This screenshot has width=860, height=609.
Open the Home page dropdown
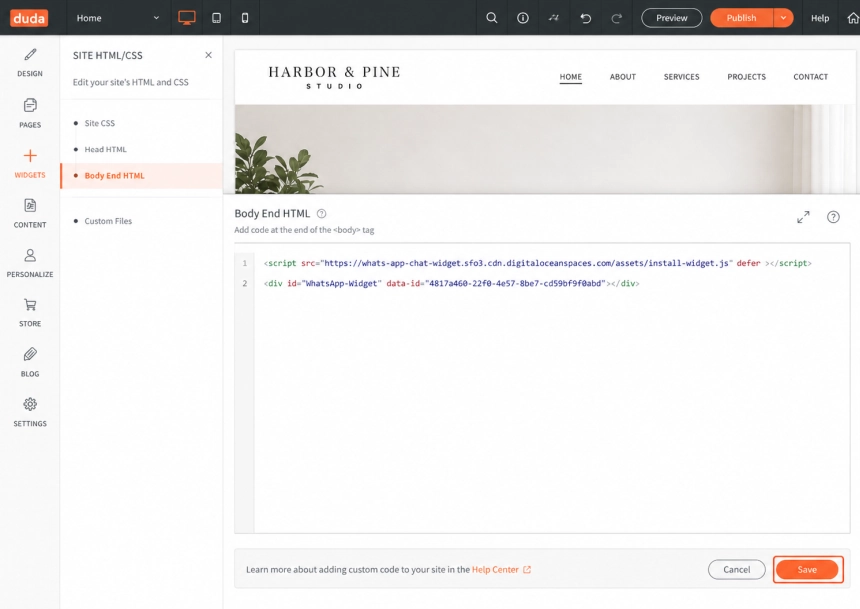pyautogui.click(x=117, y=18)
